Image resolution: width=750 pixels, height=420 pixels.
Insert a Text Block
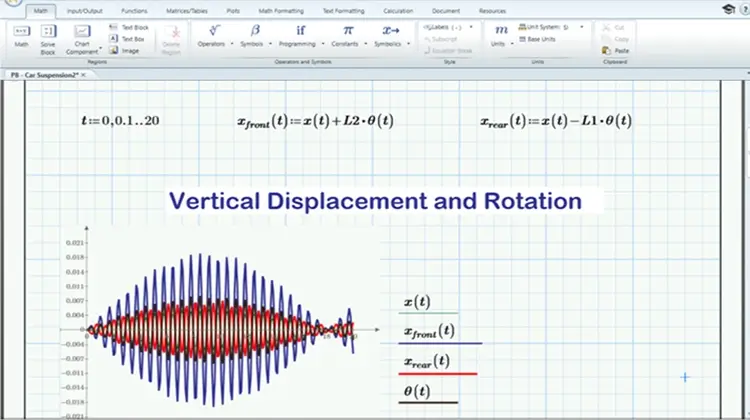129,28
